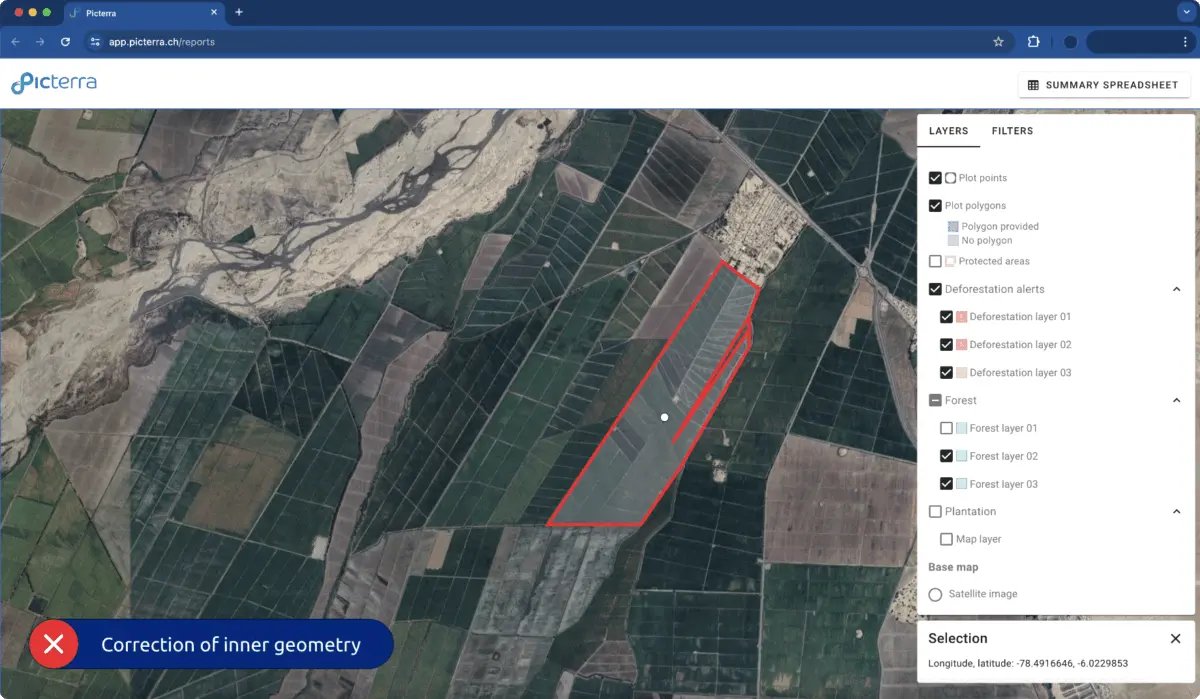Screen dimensions: 1200x699
Task: Bookmark this page with the star
Action: tap(998, 42)
